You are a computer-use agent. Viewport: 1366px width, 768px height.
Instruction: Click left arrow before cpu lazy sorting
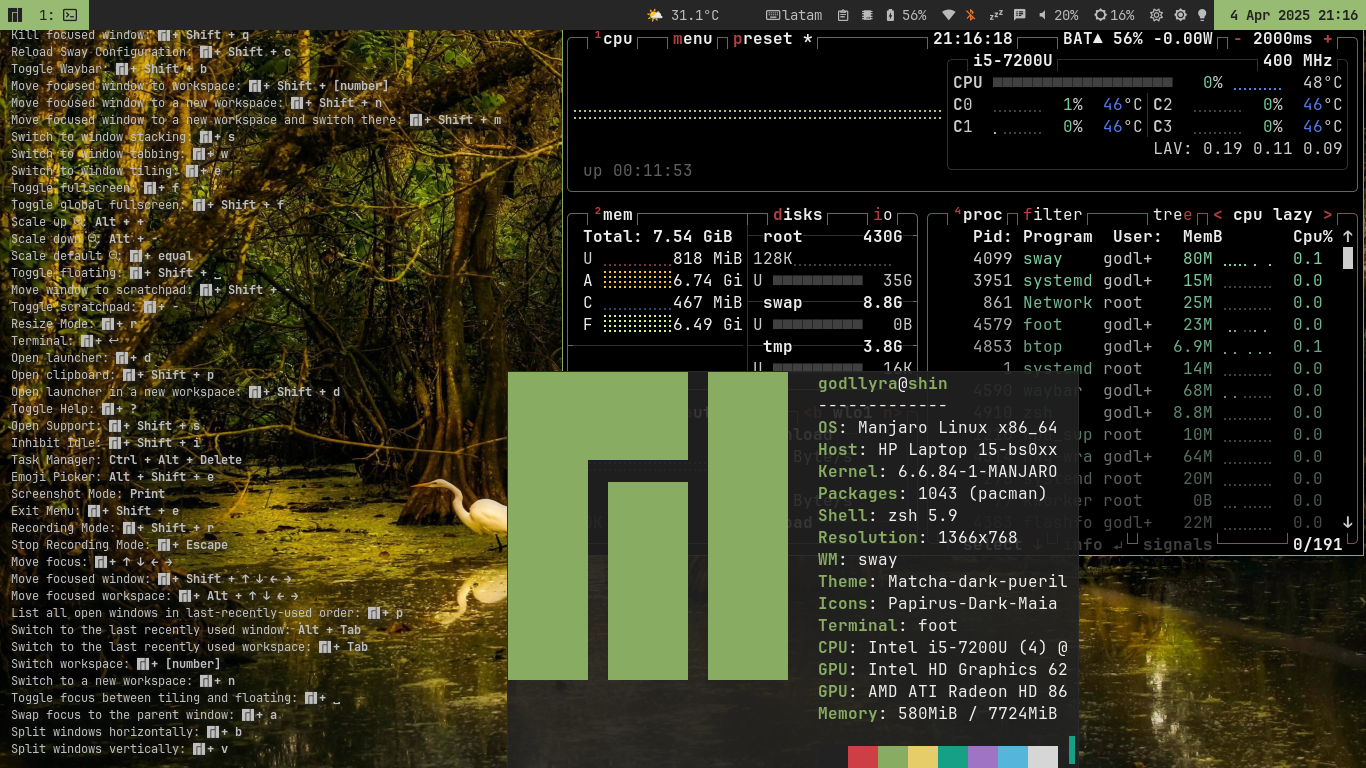click(x=1218, y=214)
